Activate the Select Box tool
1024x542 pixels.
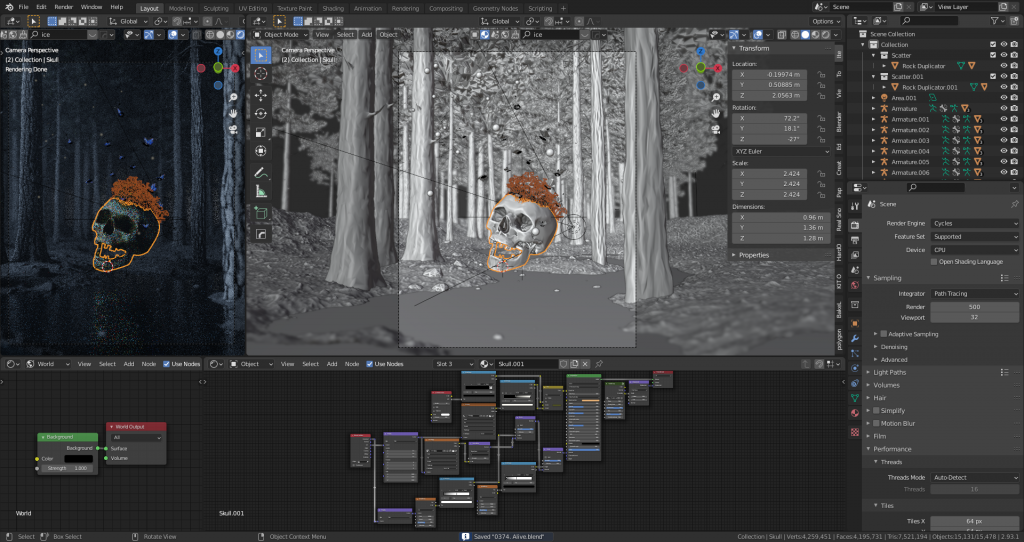click(x=261, y=56)
